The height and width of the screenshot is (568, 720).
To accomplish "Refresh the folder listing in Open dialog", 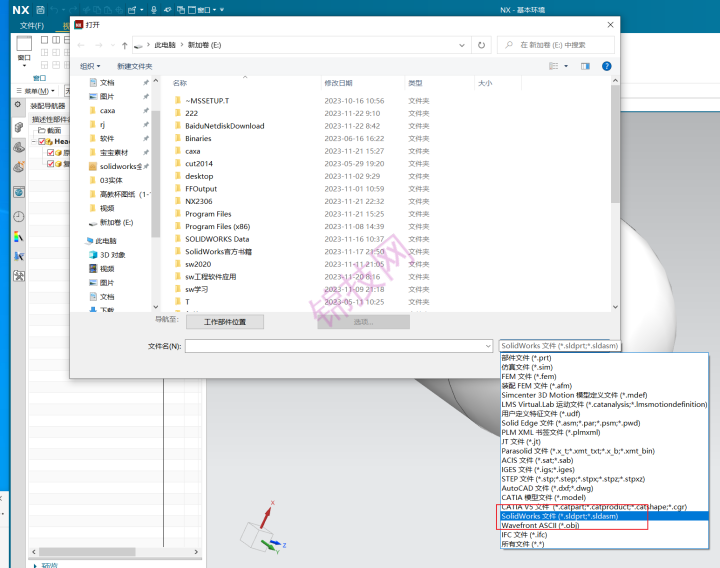I will tap(481, 45).
